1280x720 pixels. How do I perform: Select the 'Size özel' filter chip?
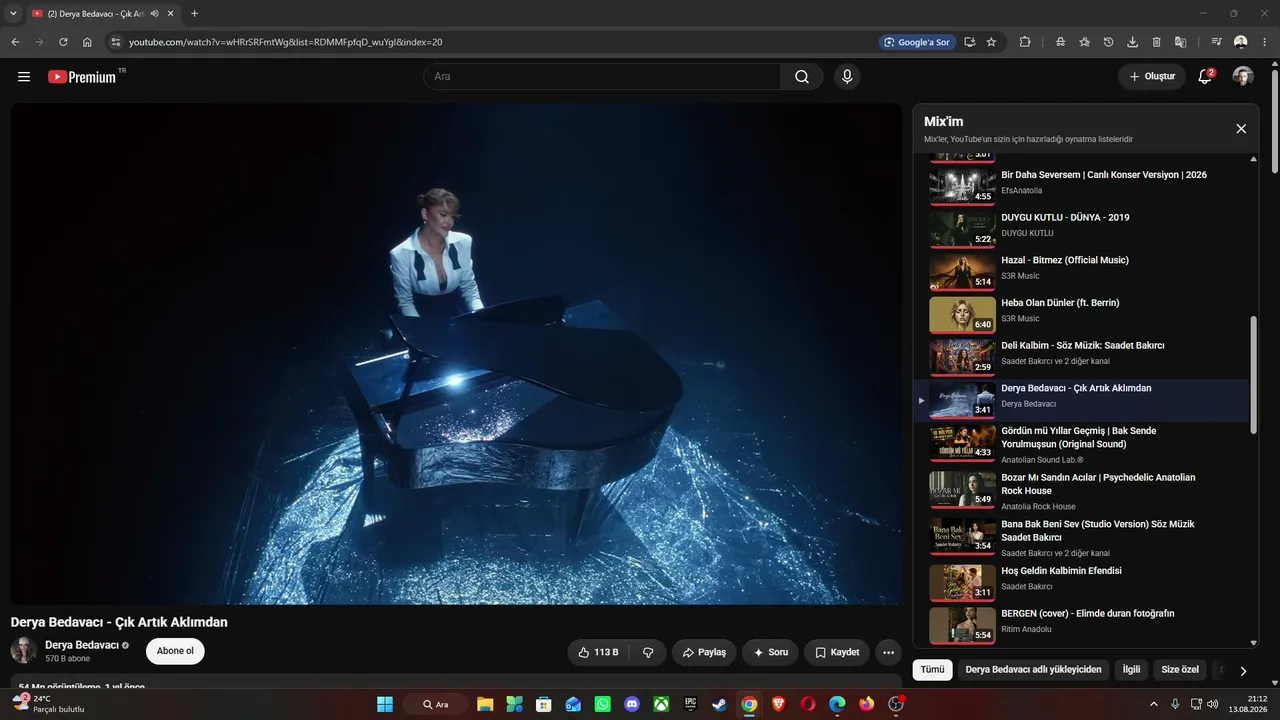[1180, 670]
